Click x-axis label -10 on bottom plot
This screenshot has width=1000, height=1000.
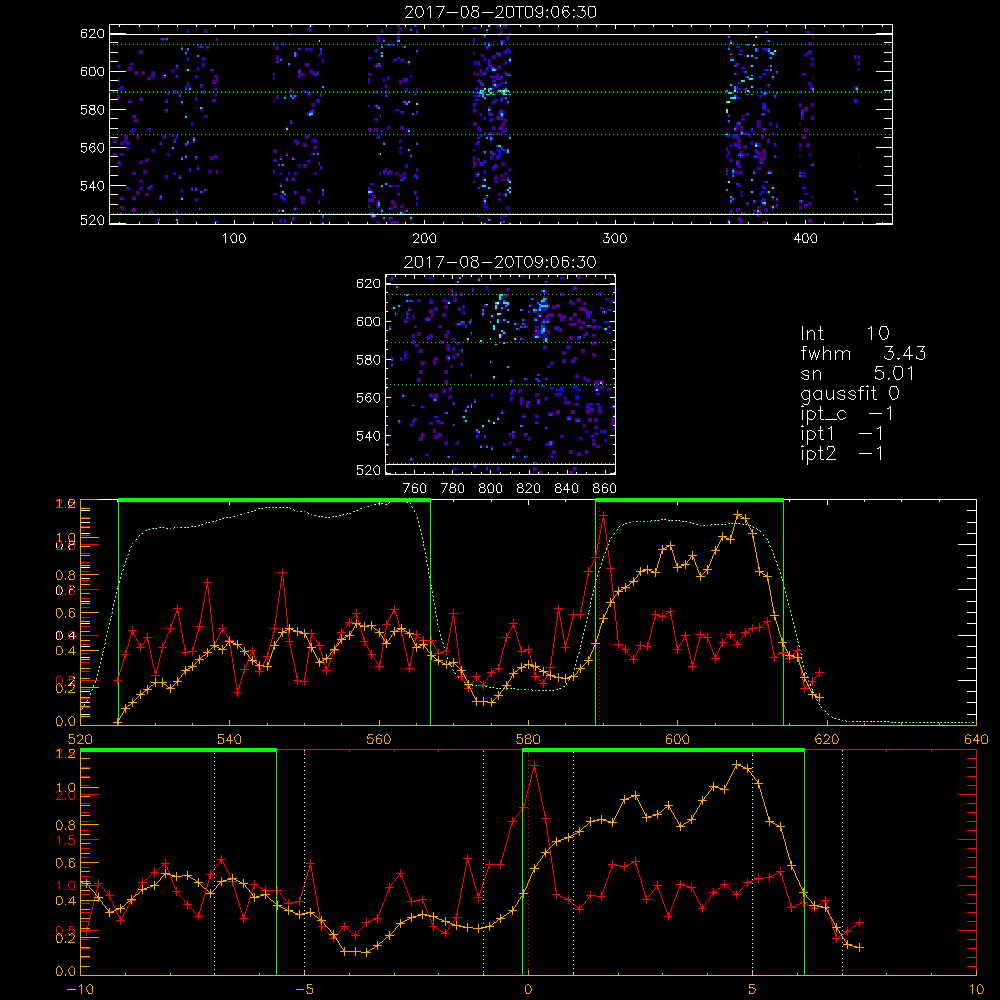[x=80, y=990]
